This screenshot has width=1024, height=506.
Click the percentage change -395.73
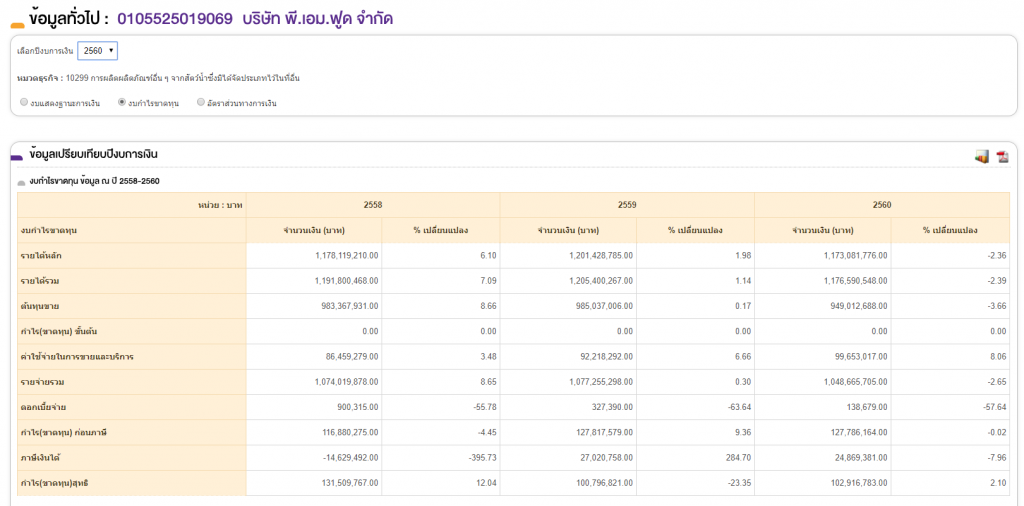pos(484,458)
